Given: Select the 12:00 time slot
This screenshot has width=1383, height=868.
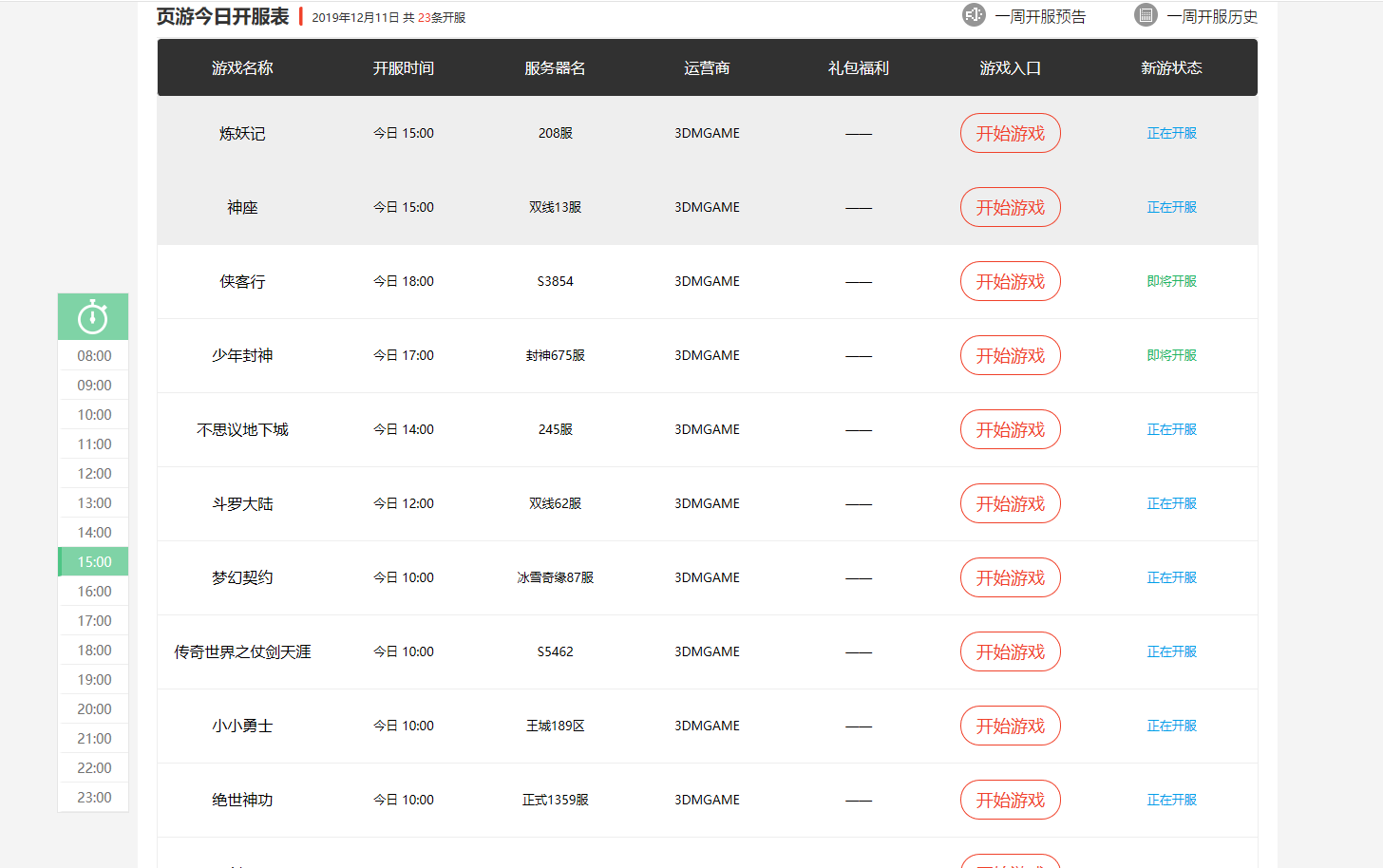Looking at the screenshot, I should 94,473.
